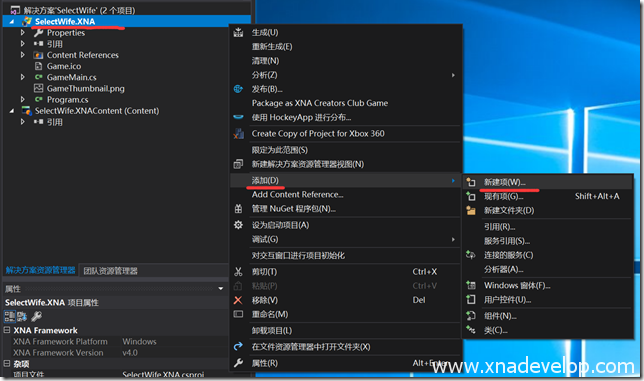Choose 卸载项目(L) menu entry
Image resolution: width=644 pixels, height=381 pixels.
(x=345, y=331)
